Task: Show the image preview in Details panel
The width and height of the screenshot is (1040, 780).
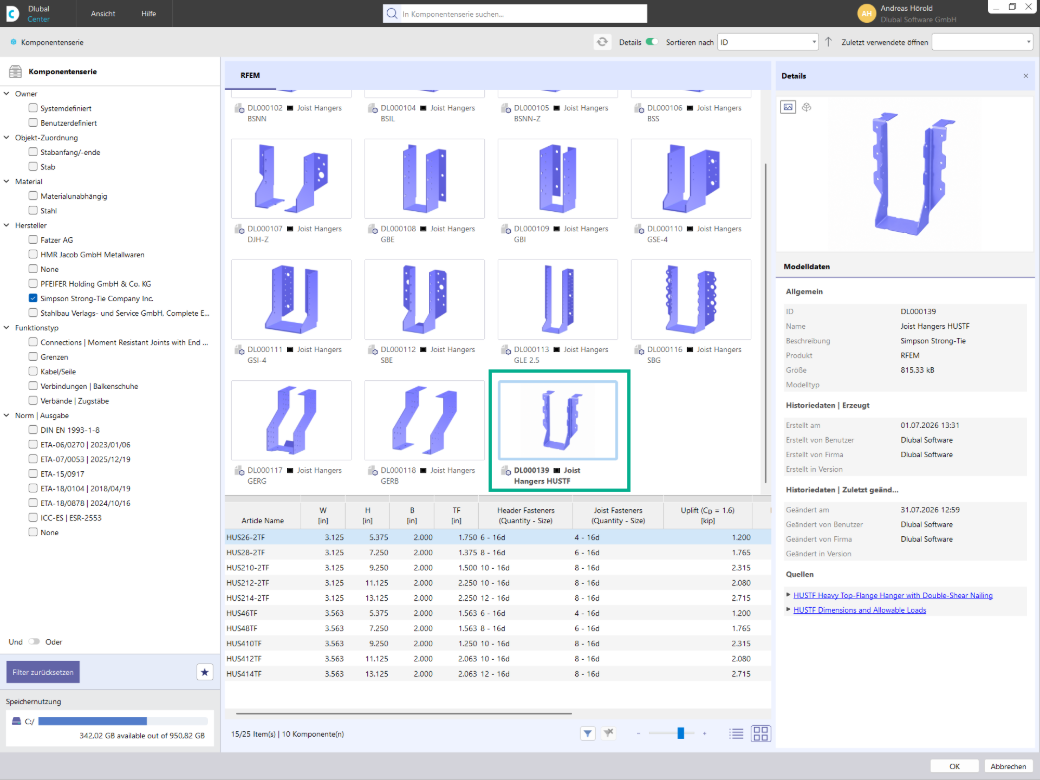Action: coord(788,107)
